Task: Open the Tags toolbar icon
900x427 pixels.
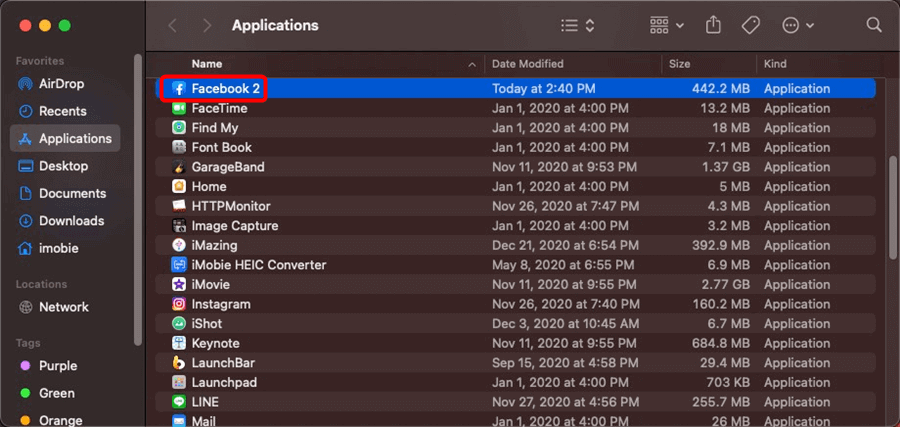Action: pos(751,25)
